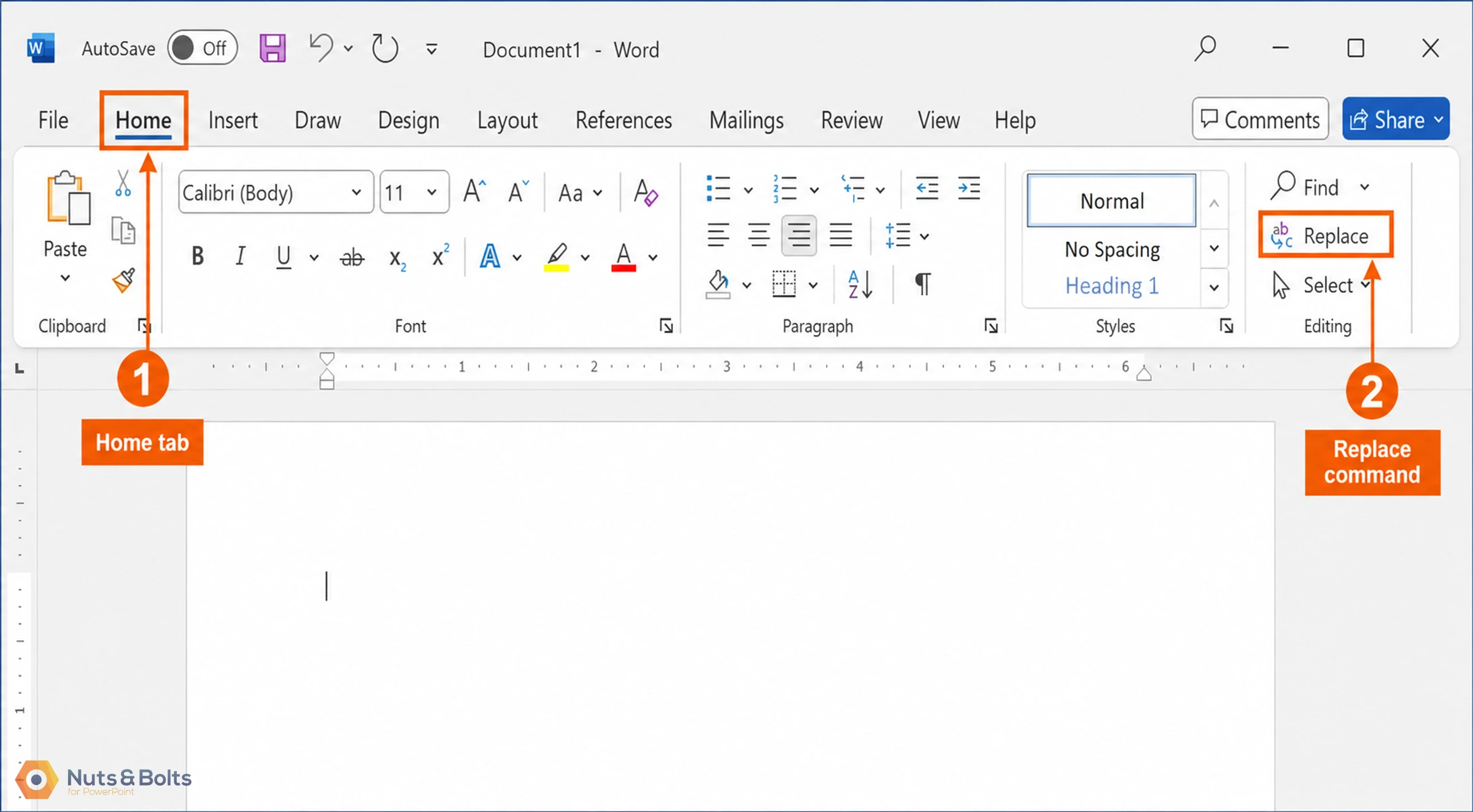The height and width of the screenshot is (812, 1473).
Task: Click the Multilevel list icon
Action: pos(853,188)
